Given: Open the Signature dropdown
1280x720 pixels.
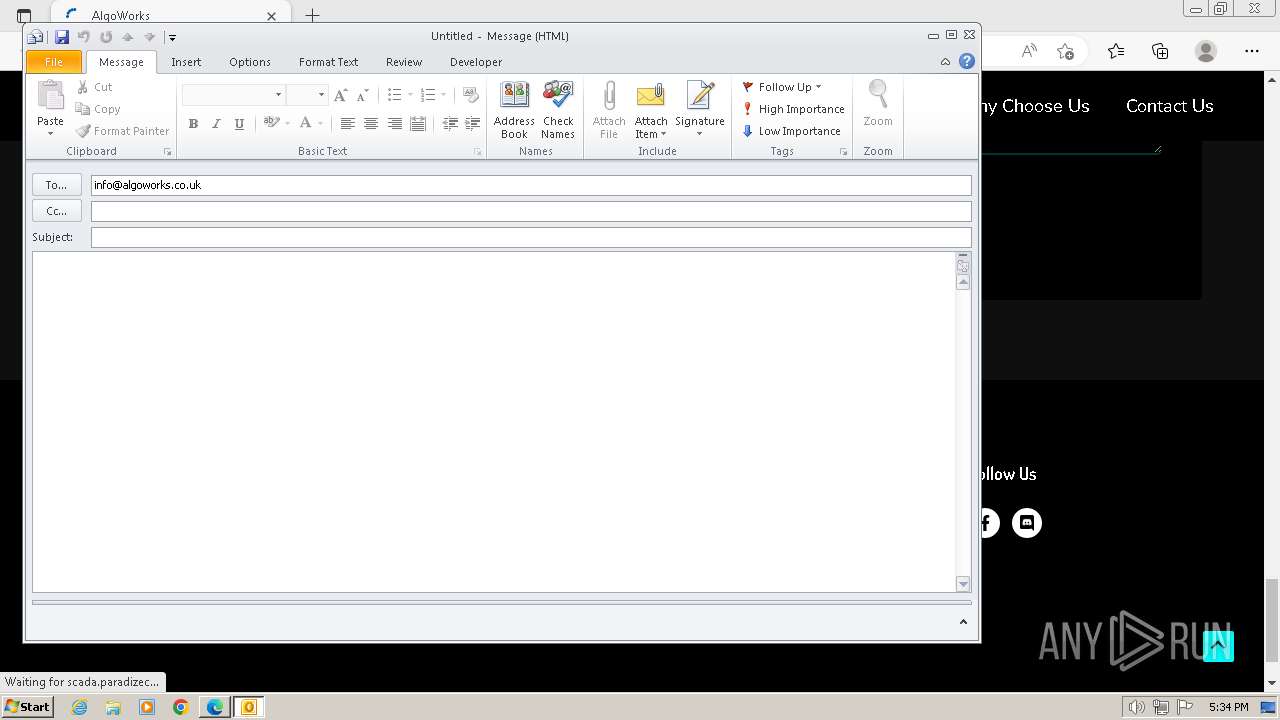Looking at the screenshot, I should pyautogui.click(x=700, y=110).
